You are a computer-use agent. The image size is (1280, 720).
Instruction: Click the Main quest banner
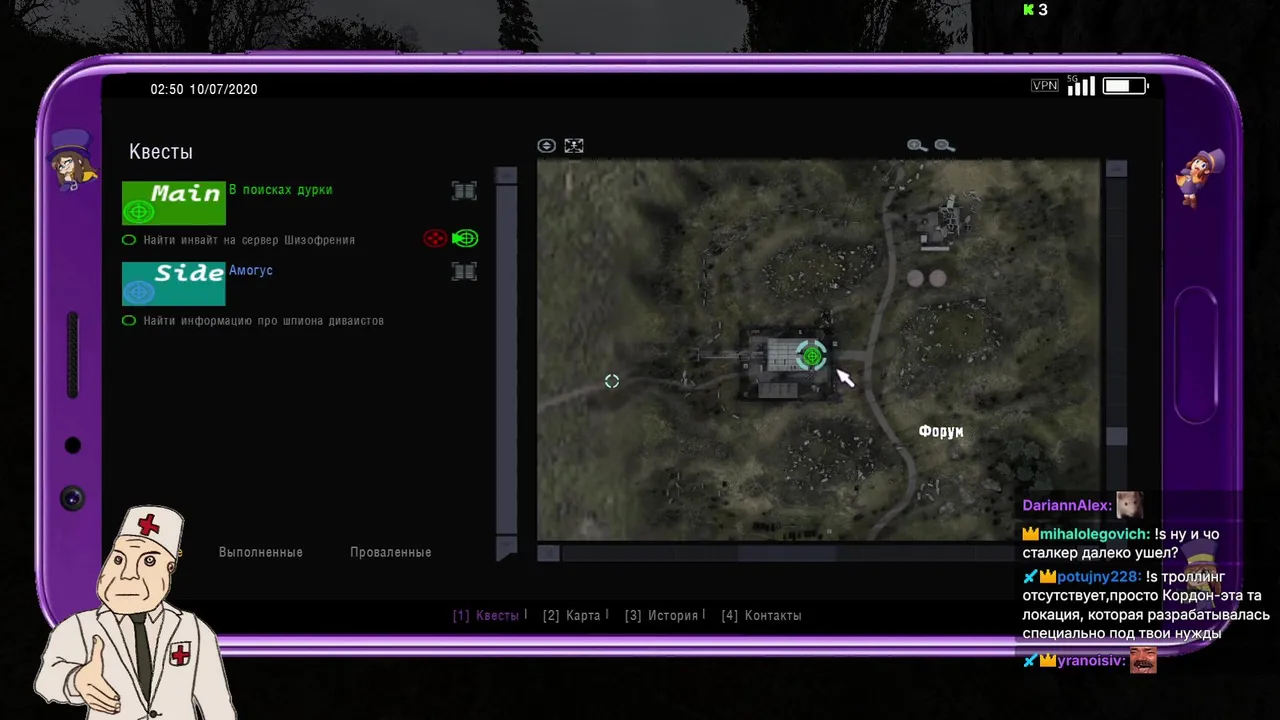pyautogui.click(x=174, y=203)
